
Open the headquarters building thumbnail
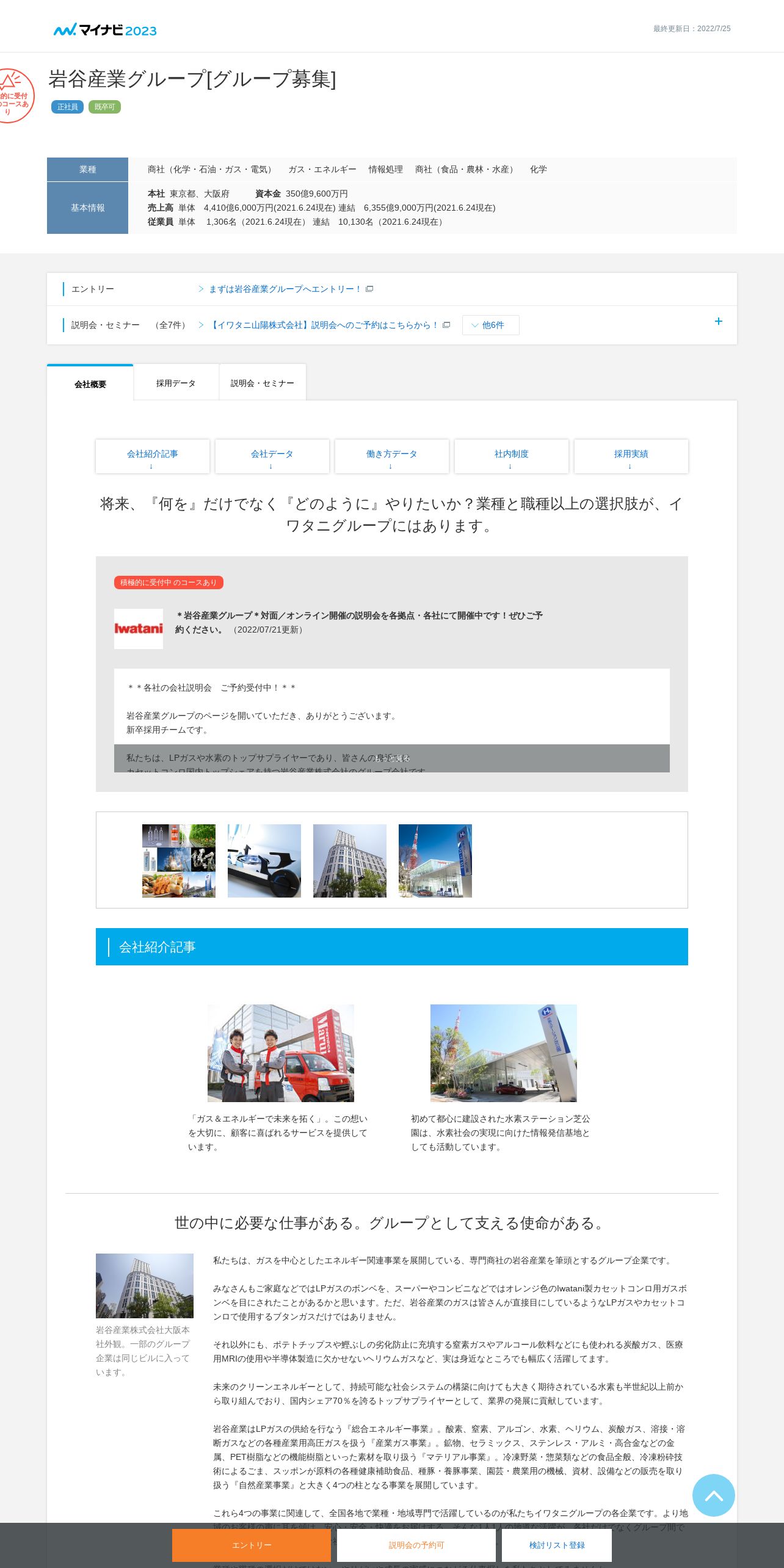(350, 860)
